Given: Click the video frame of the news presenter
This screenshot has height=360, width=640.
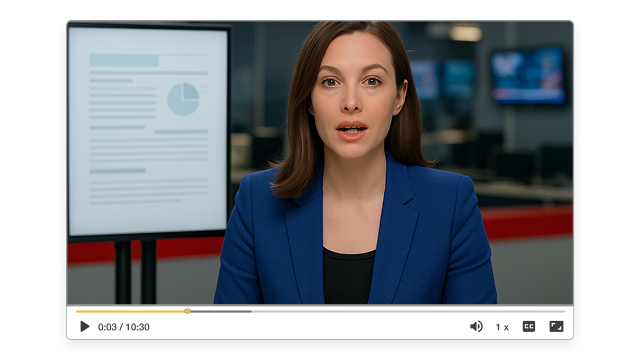Looking at the screenshot, I should tap(320, 162).
